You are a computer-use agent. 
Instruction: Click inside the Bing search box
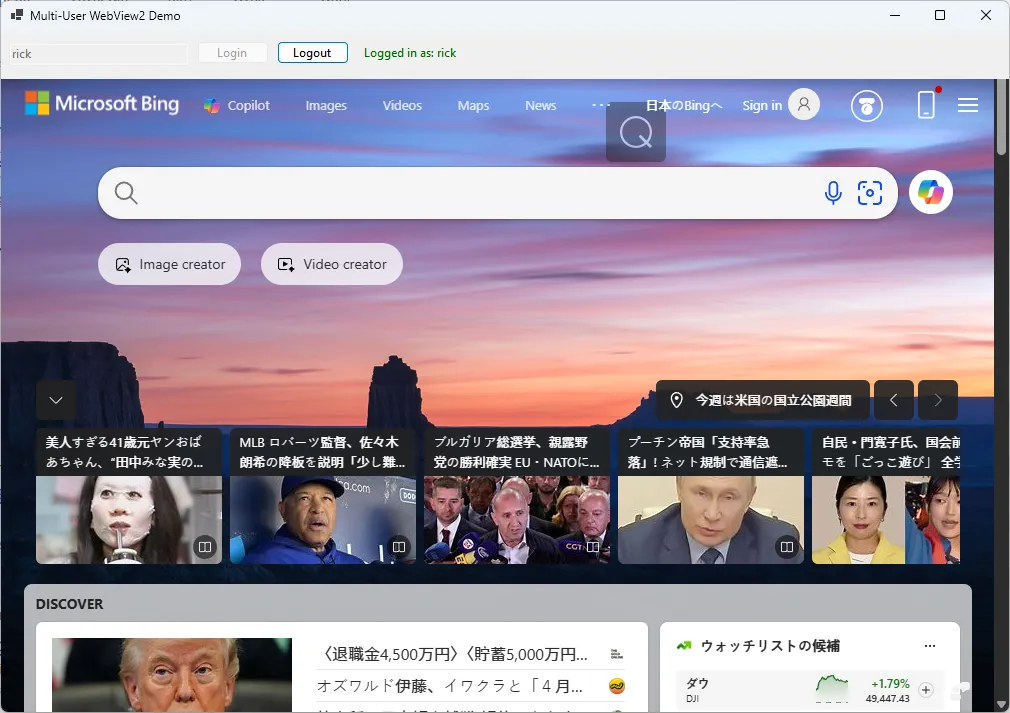(477, 193)
